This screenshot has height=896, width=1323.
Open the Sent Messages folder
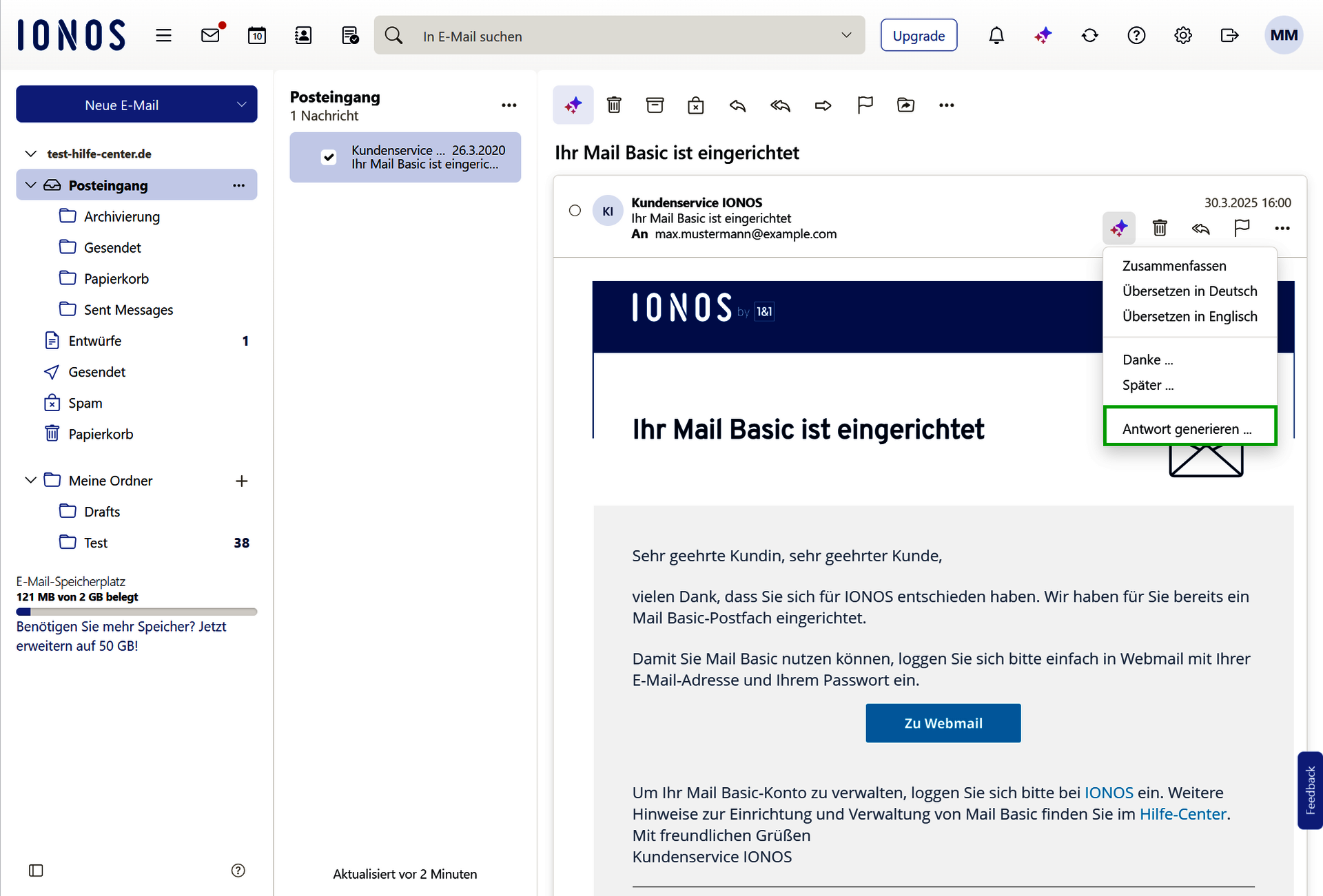[128, 310]
